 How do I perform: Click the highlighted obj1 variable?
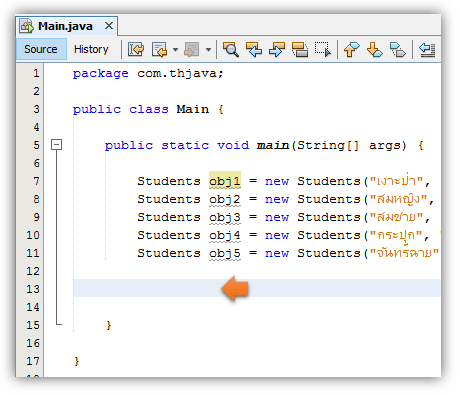click(225, 181)
